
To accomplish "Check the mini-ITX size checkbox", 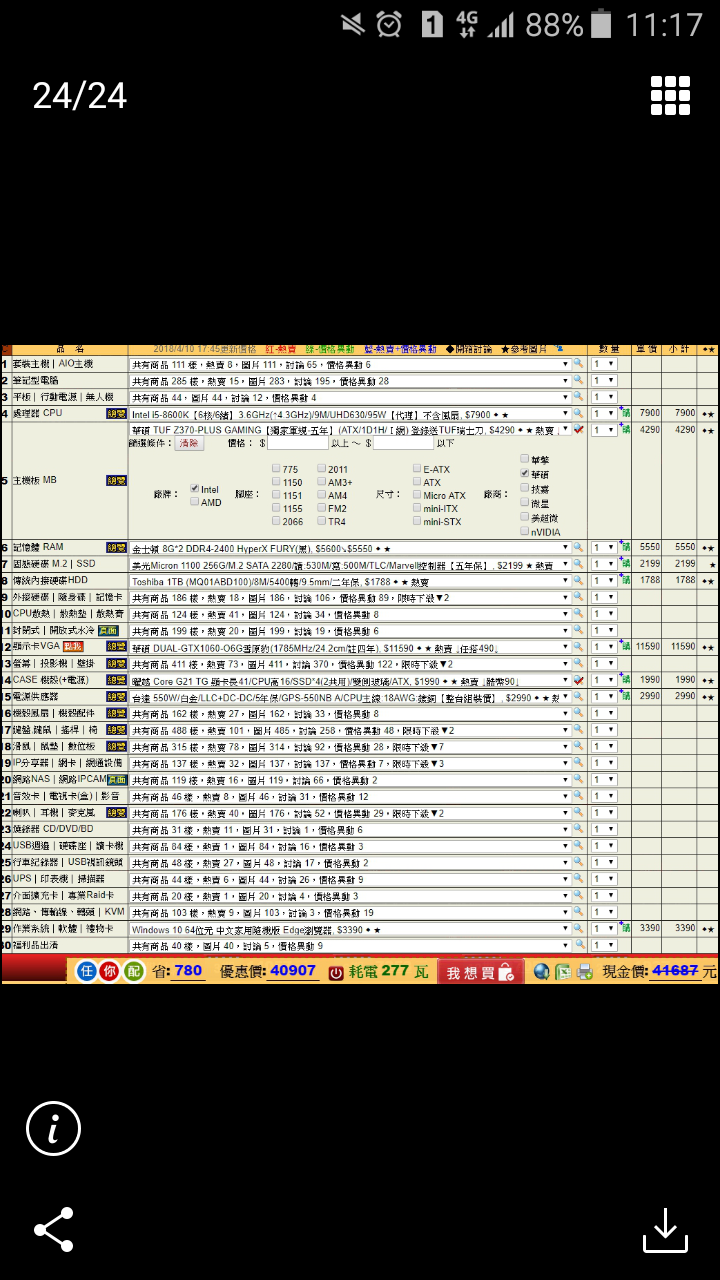I will (x=417, y=508).
